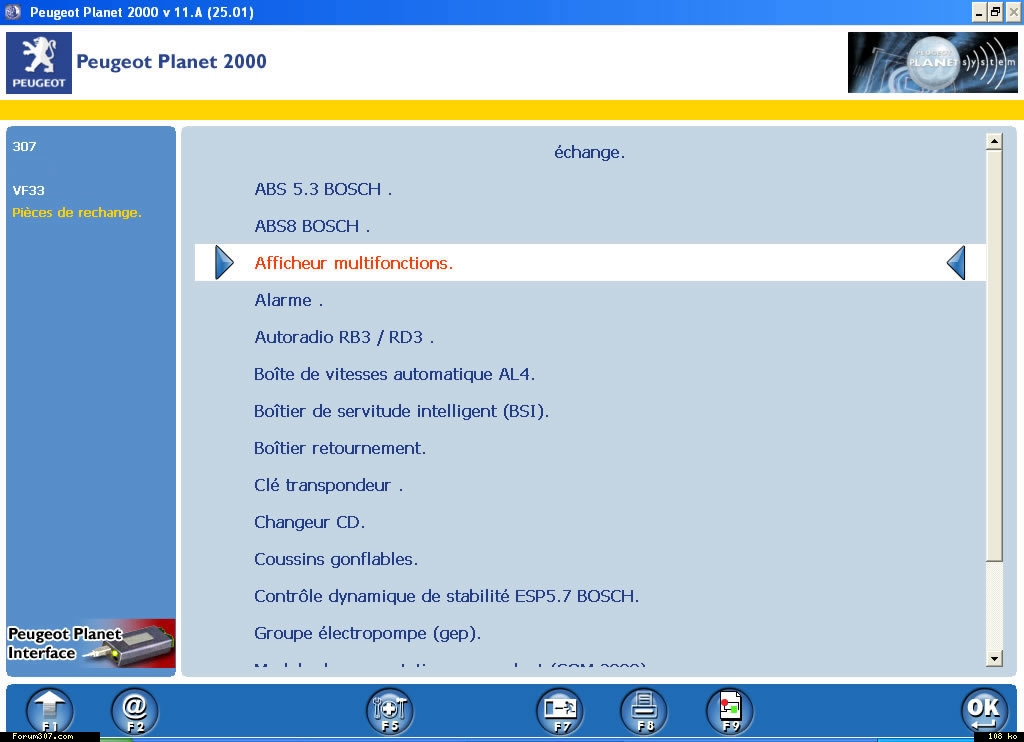Click the VF33 VIN label
Image resolution: width=1024 pixels, height=742 pixels.
(x=28, y=191)
